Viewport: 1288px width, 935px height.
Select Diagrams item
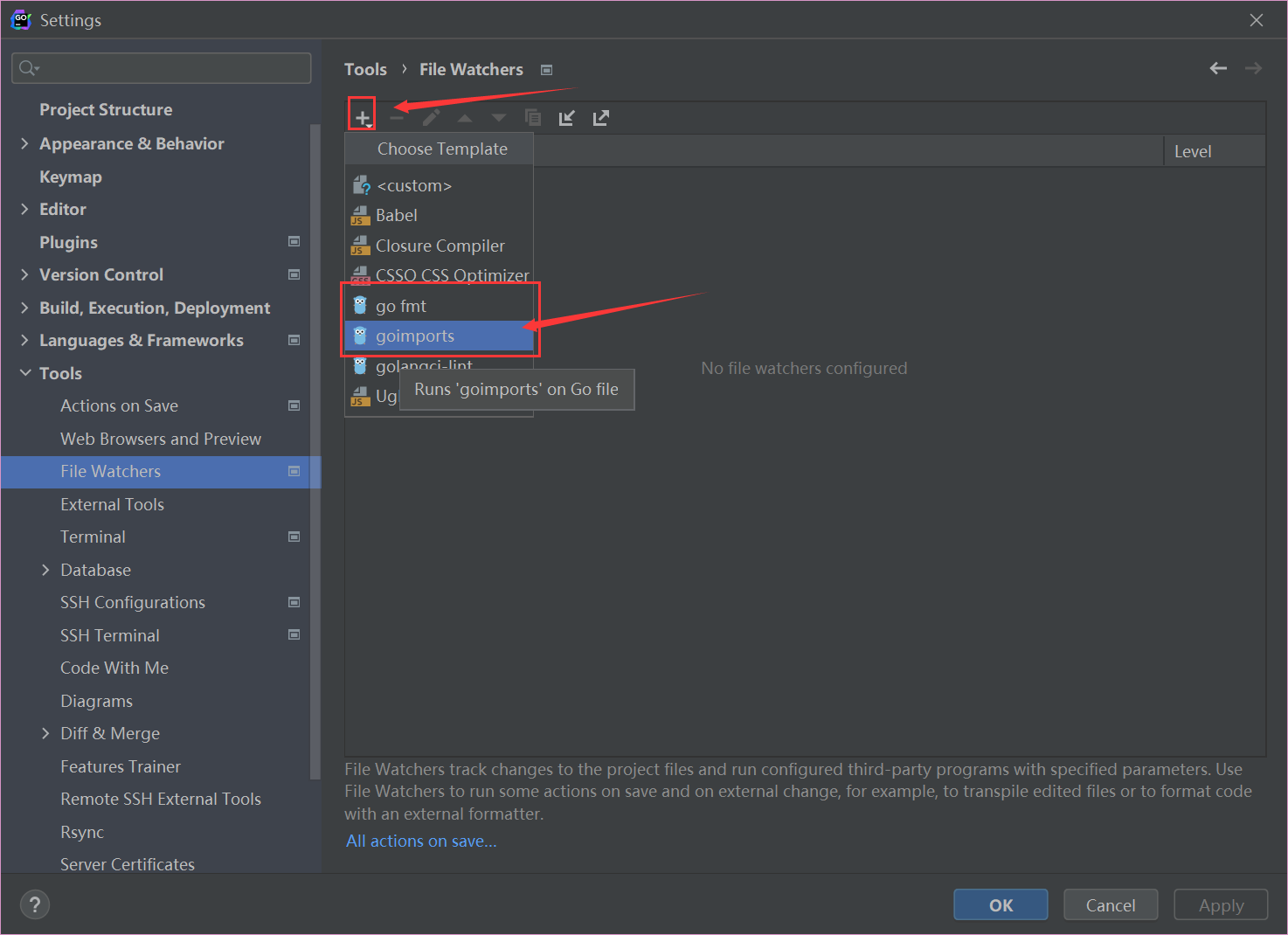pyautogui.click(x=96, y=701)
